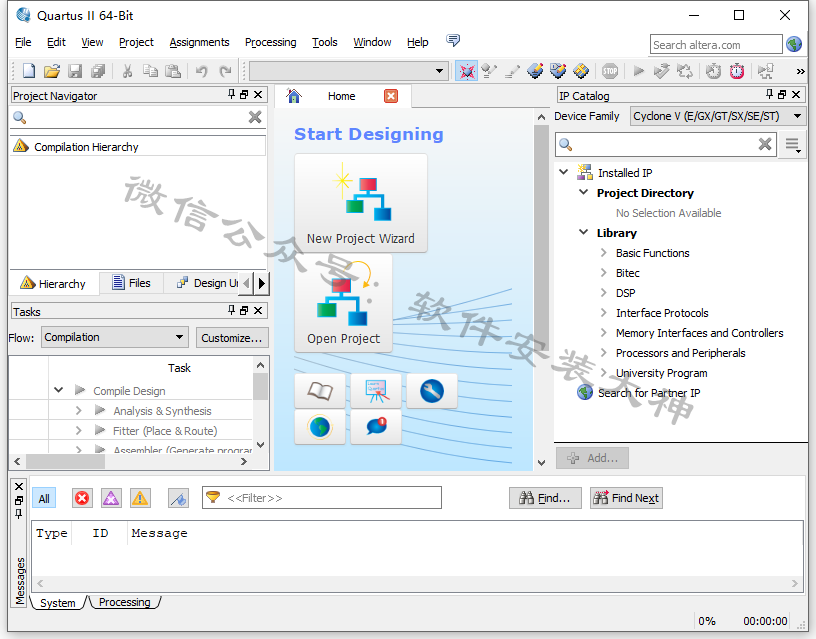The image size is (816, 639).
Task: Open the empty project dropdown in toolbar
Action: click(x=348, y=71)
